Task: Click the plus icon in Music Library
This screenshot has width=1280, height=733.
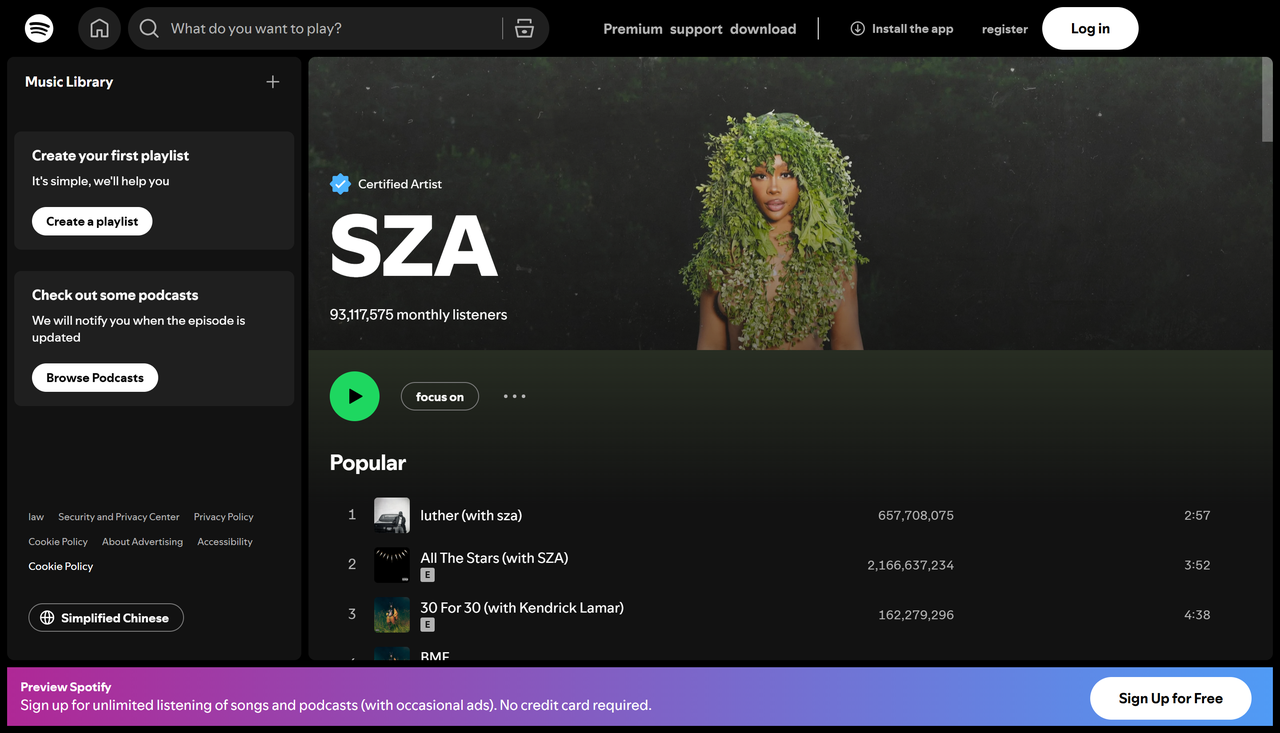Action: tap(272, 82)
